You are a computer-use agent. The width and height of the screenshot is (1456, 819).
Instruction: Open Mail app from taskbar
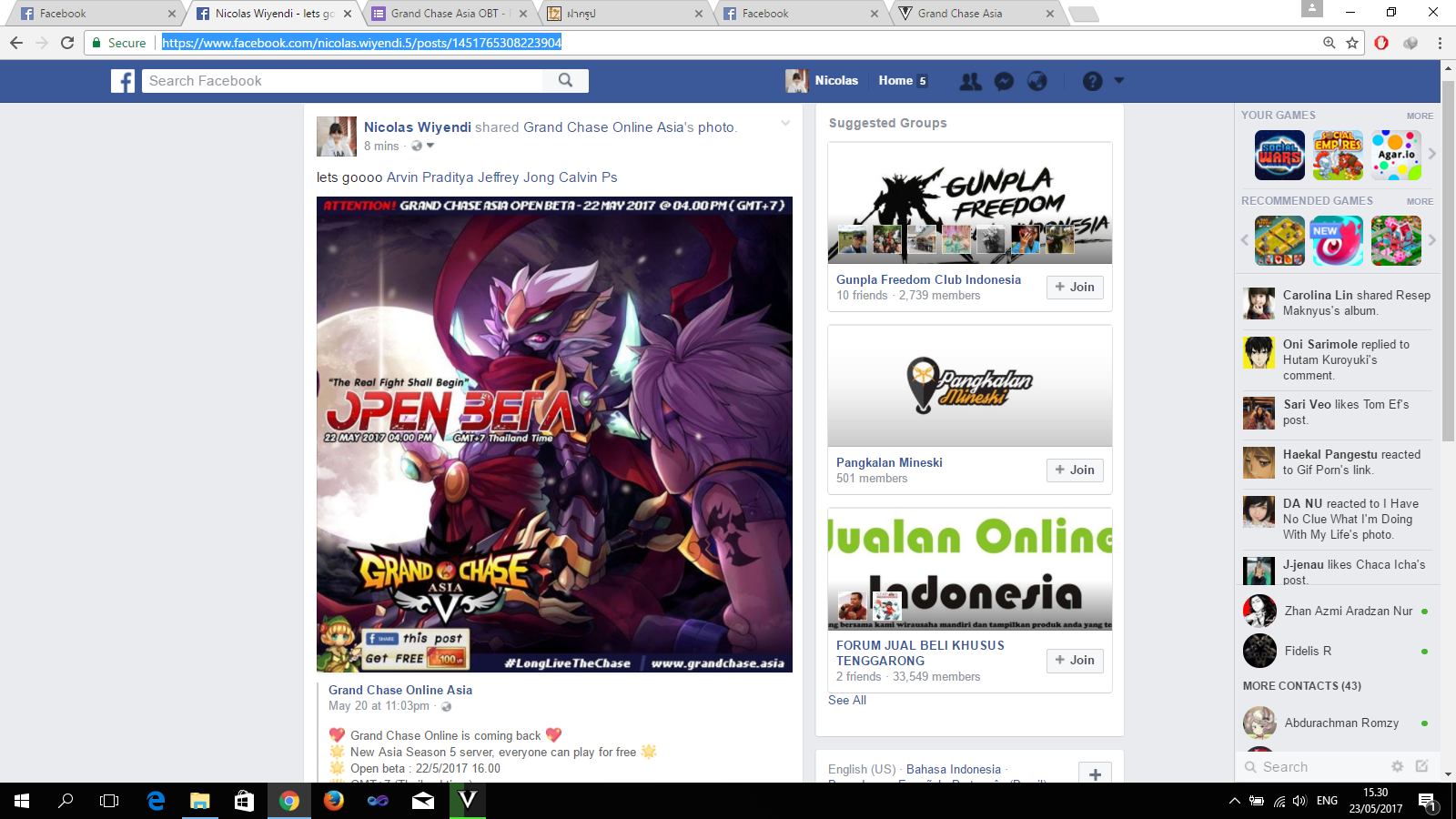tap(423, 801)
